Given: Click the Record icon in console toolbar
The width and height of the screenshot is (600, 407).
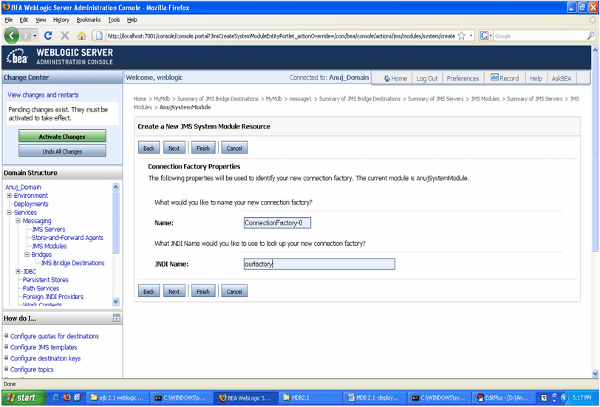Looking at the screenshot, I should coord(494,78).
